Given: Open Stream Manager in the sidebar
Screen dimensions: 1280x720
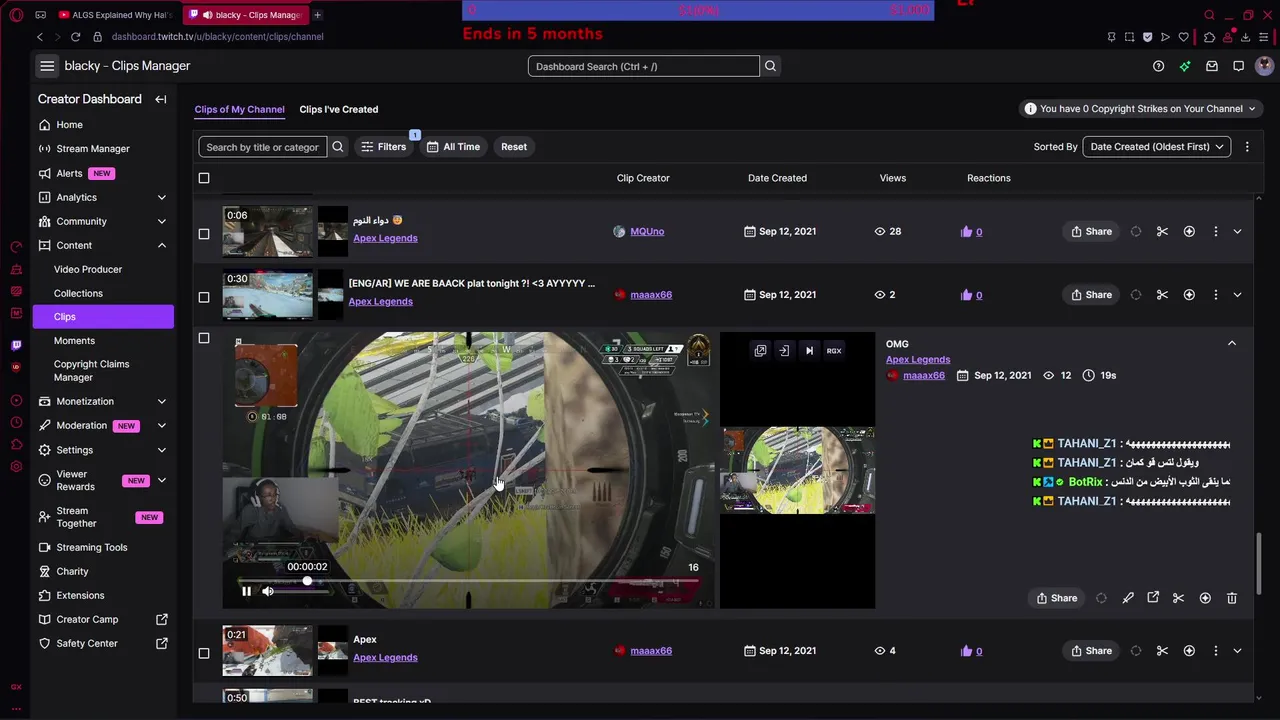Looking at the screenshot, I should [x=93, y=149].
